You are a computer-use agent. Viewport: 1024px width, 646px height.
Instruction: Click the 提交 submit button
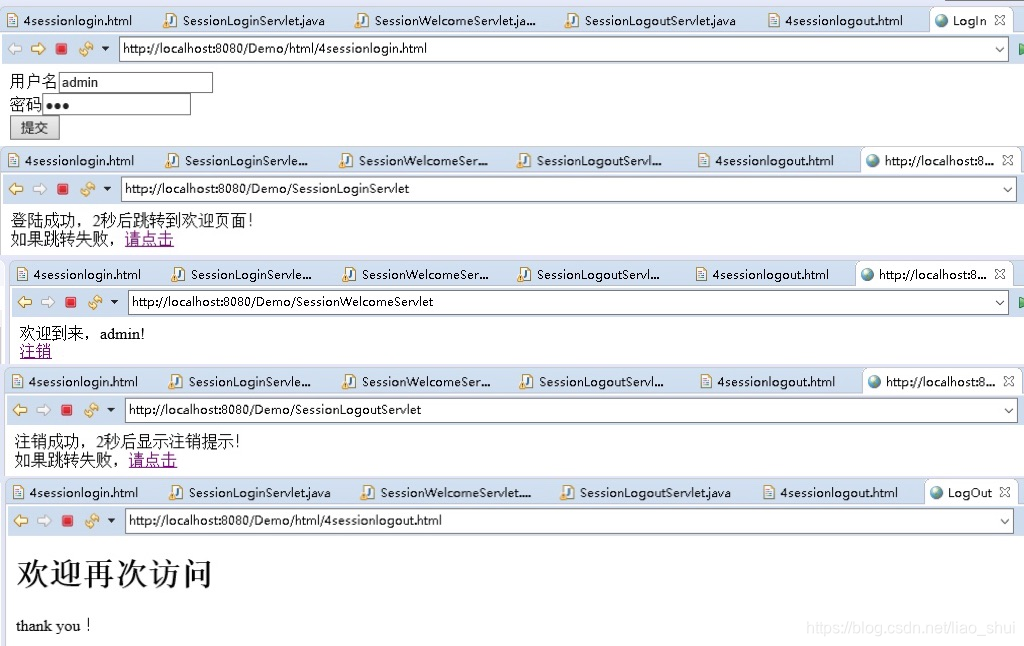coord(35,128)
